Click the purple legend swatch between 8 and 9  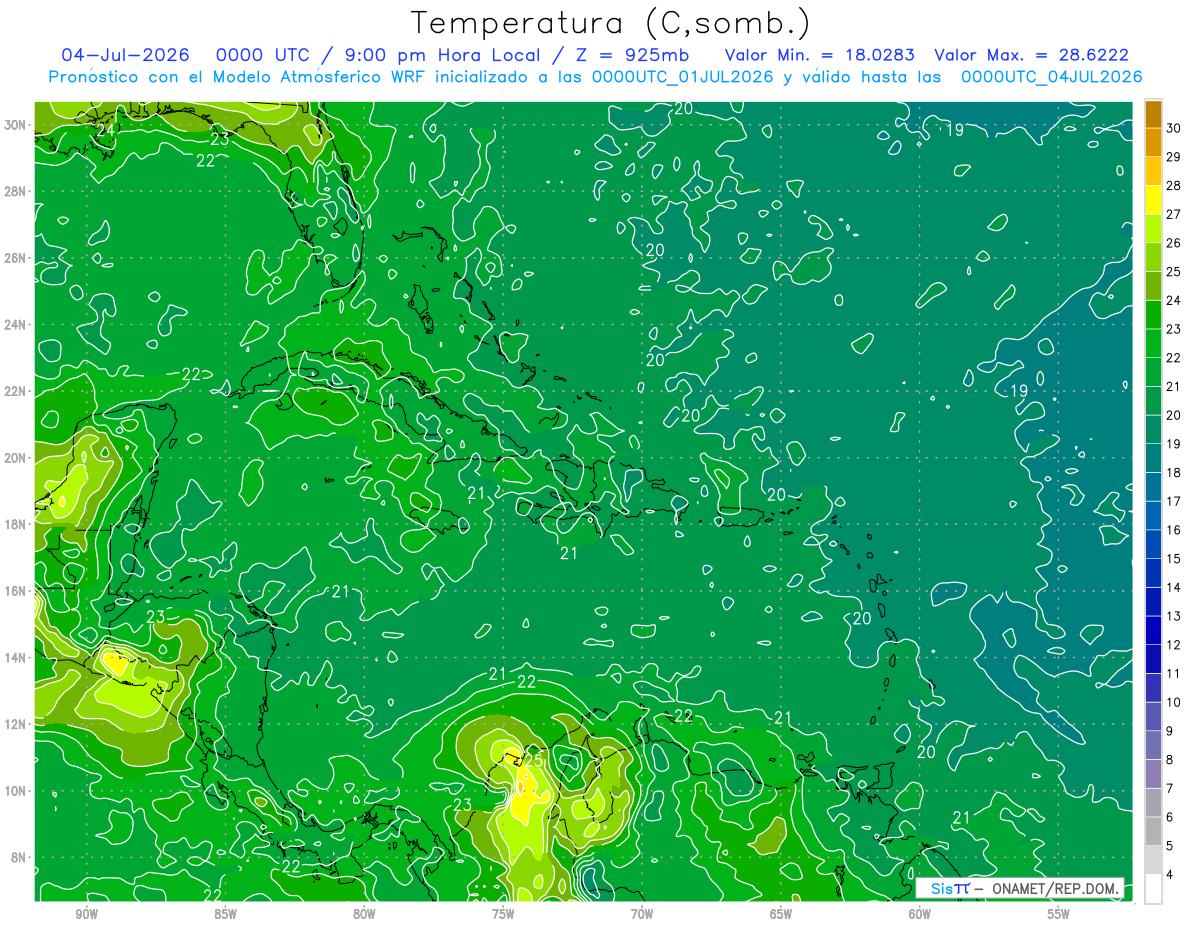(x=1153, y=746)
